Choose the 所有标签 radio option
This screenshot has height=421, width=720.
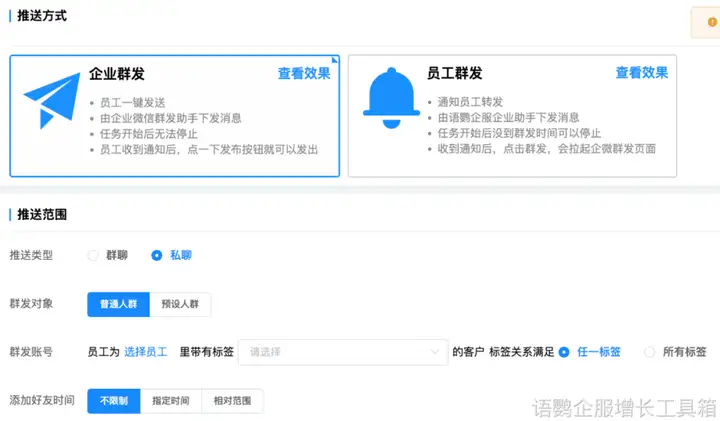click(650, 352)
